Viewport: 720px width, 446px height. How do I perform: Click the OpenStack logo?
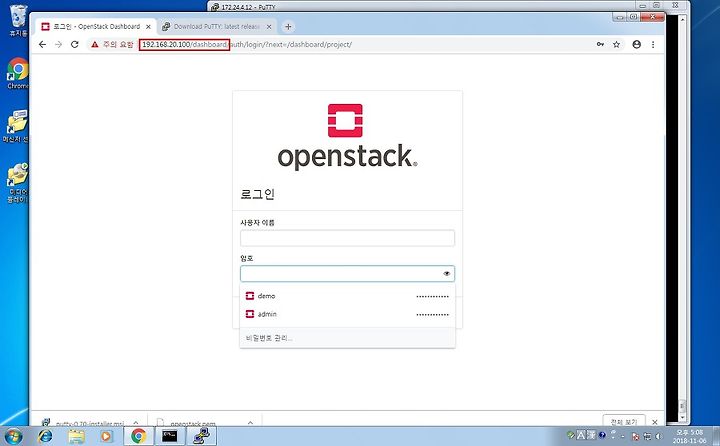347,137
